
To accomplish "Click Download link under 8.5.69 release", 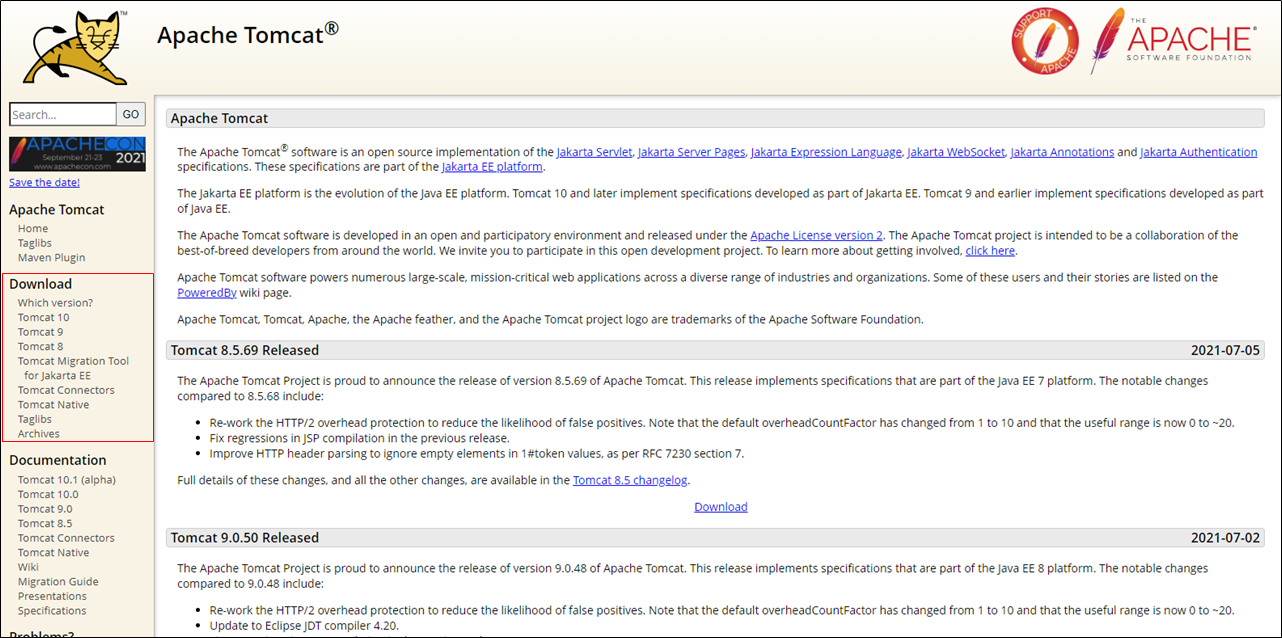I will coord(721,507).
